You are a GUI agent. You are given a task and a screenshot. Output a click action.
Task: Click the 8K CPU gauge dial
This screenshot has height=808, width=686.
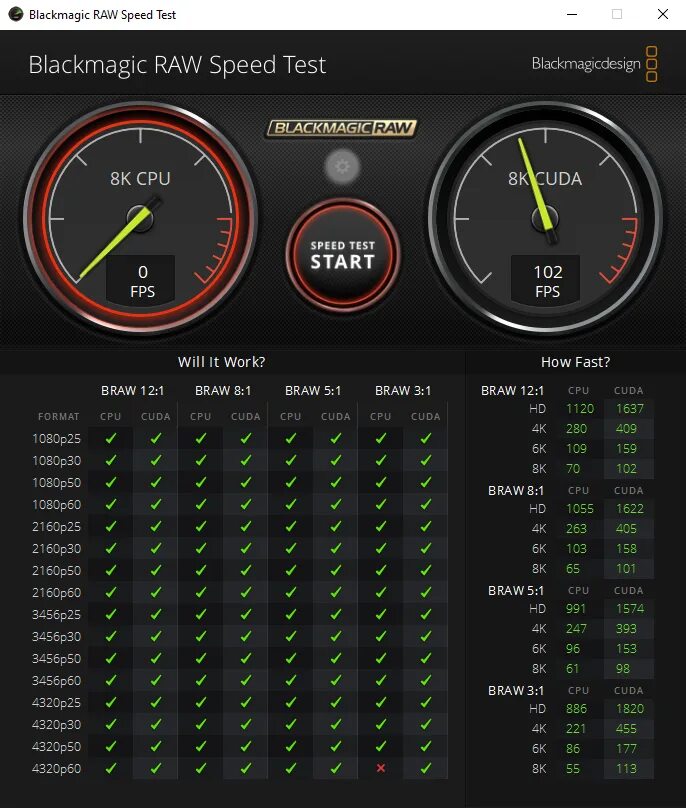click(x=140, y=218)
